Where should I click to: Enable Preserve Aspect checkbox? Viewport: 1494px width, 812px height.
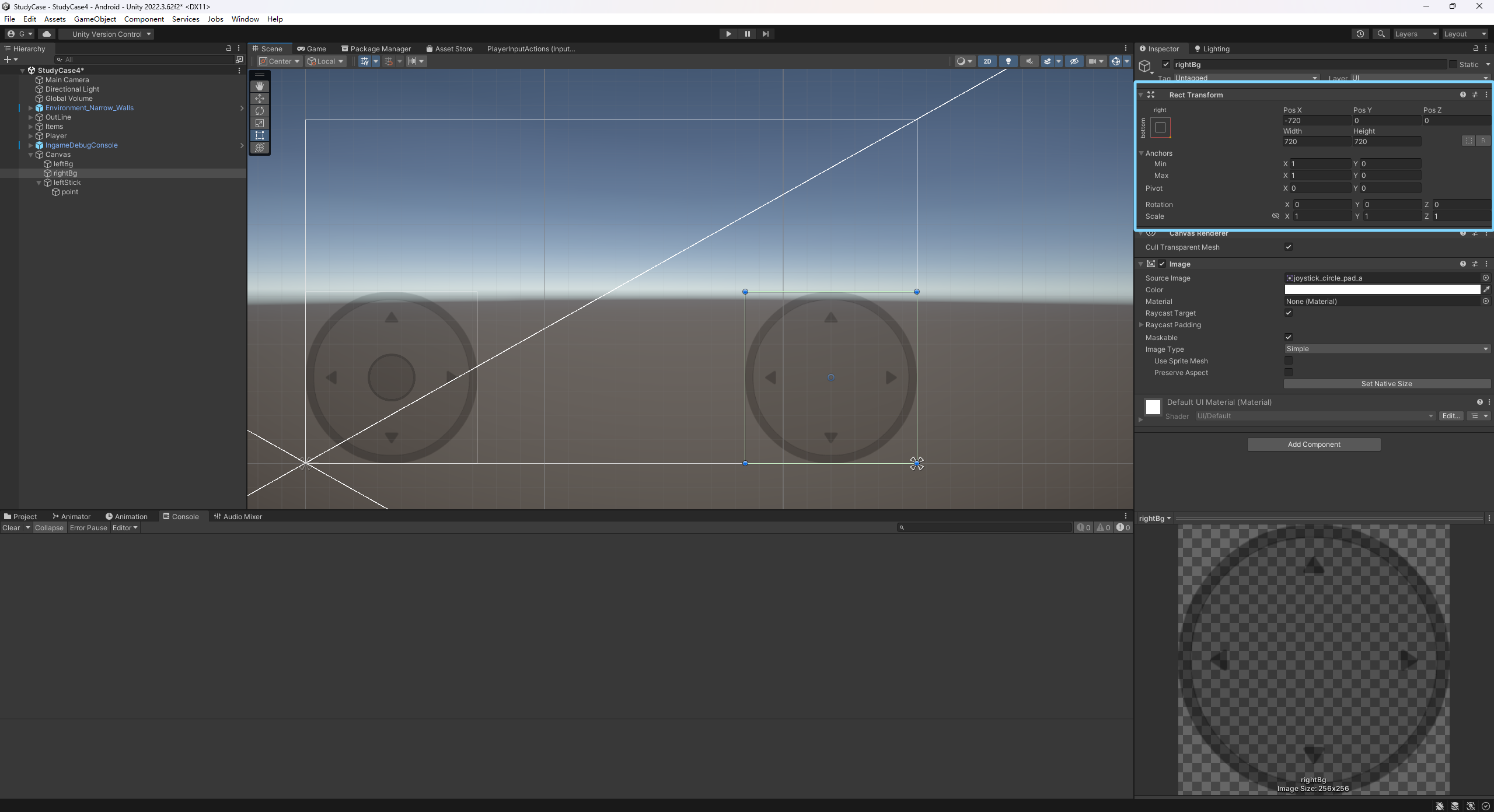tap(1289, 372)
